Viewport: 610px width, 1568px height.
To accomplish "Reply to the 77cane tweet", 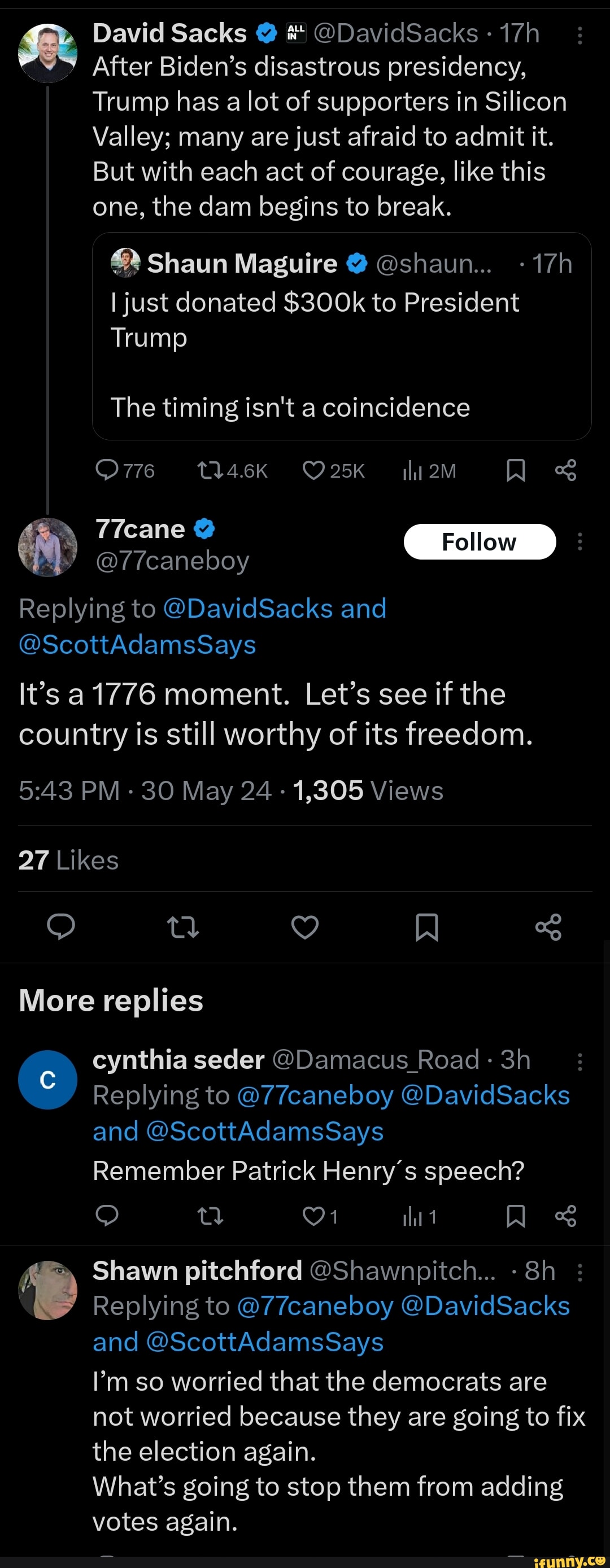I will click(x=62, y=927).
